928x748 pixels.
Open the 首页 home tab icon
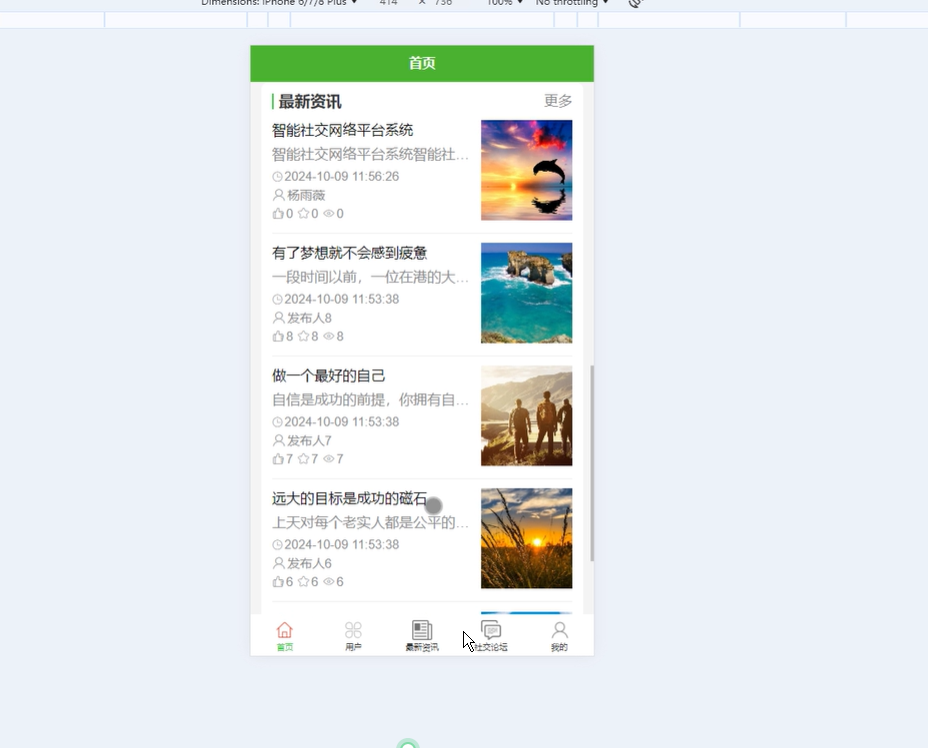pos(285,630)
